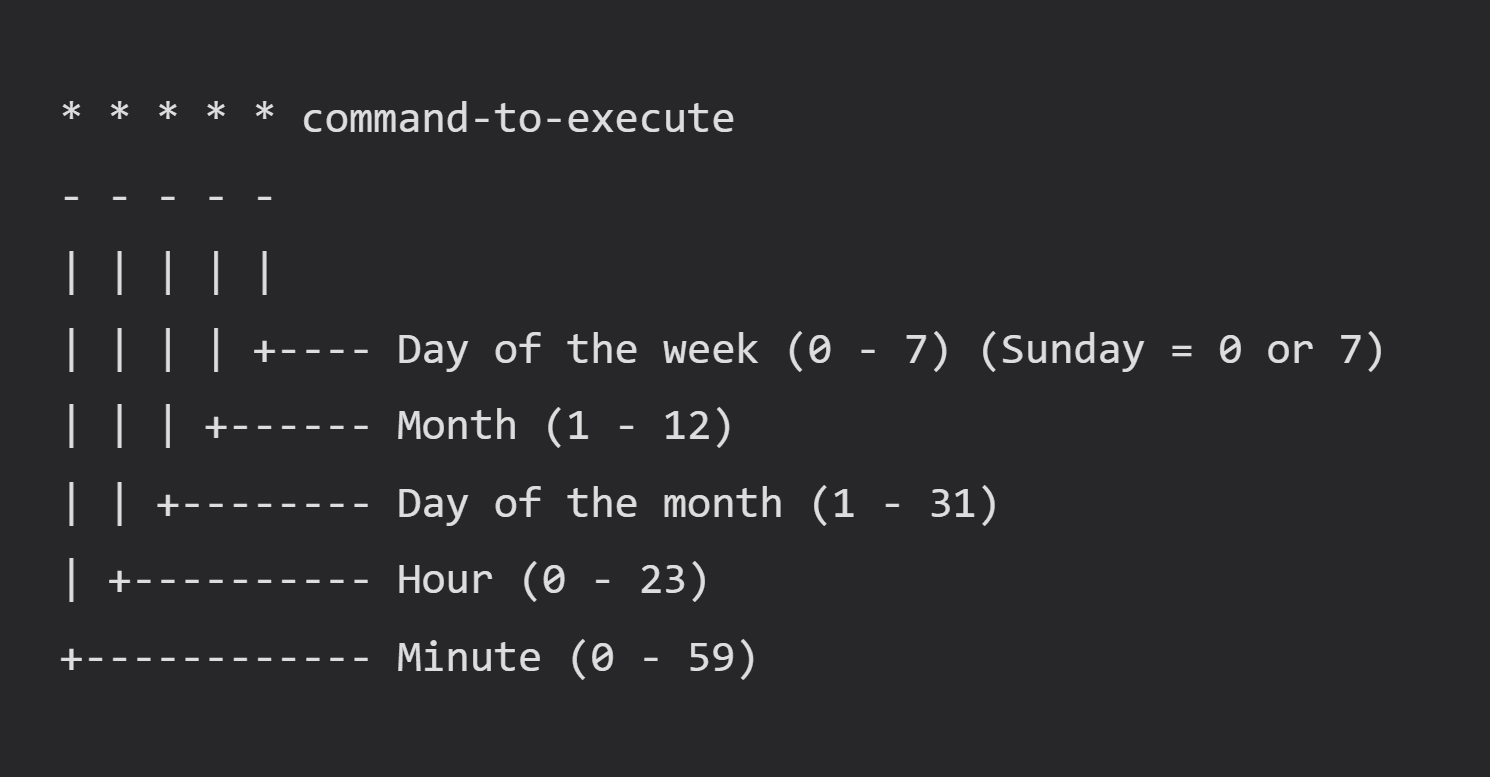Click the third asterisk in the cron expression
The width and height of the screenshot is (1490, 777).
168,113
